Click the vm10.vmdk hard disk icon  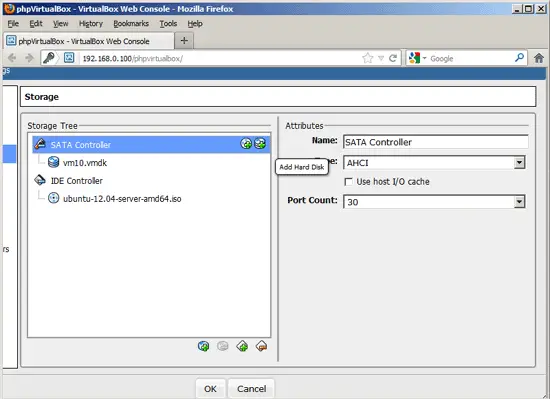[x=53, y=162]
